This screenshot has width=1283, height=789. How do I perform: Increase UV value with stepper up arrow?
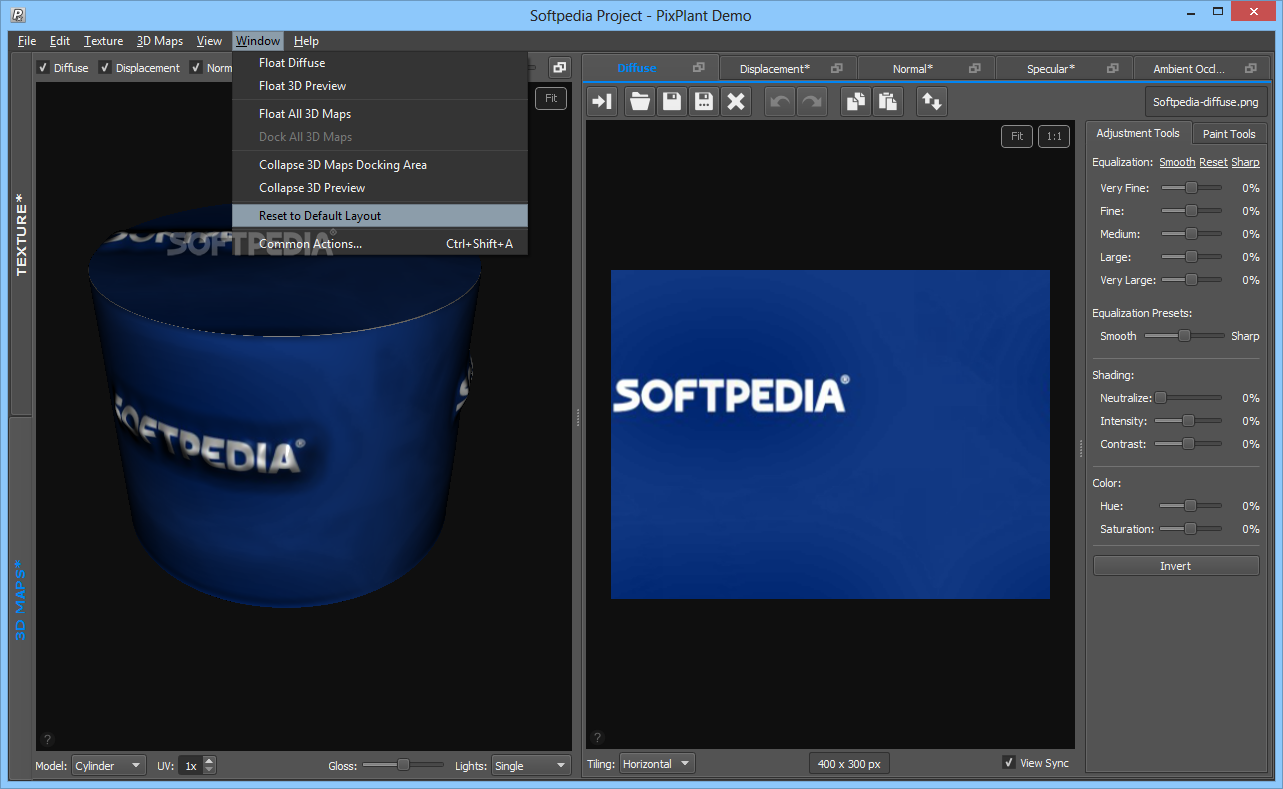[x=209, y=761]
